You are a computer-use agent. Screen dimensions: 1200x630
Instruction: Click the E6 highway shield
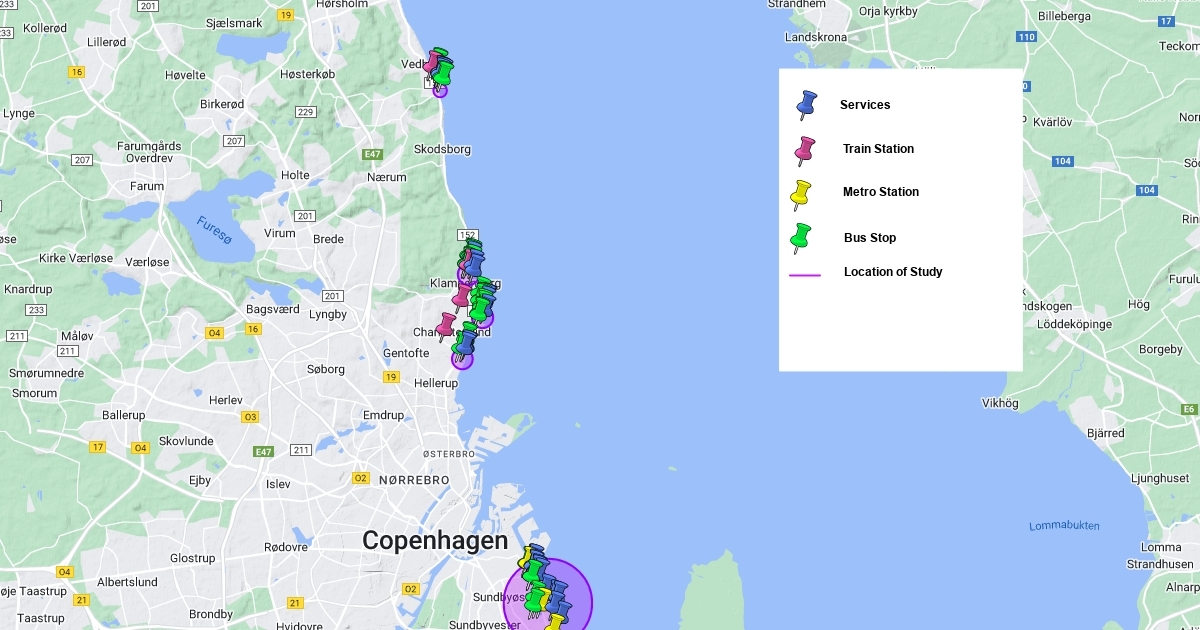tap(1189, 409)
